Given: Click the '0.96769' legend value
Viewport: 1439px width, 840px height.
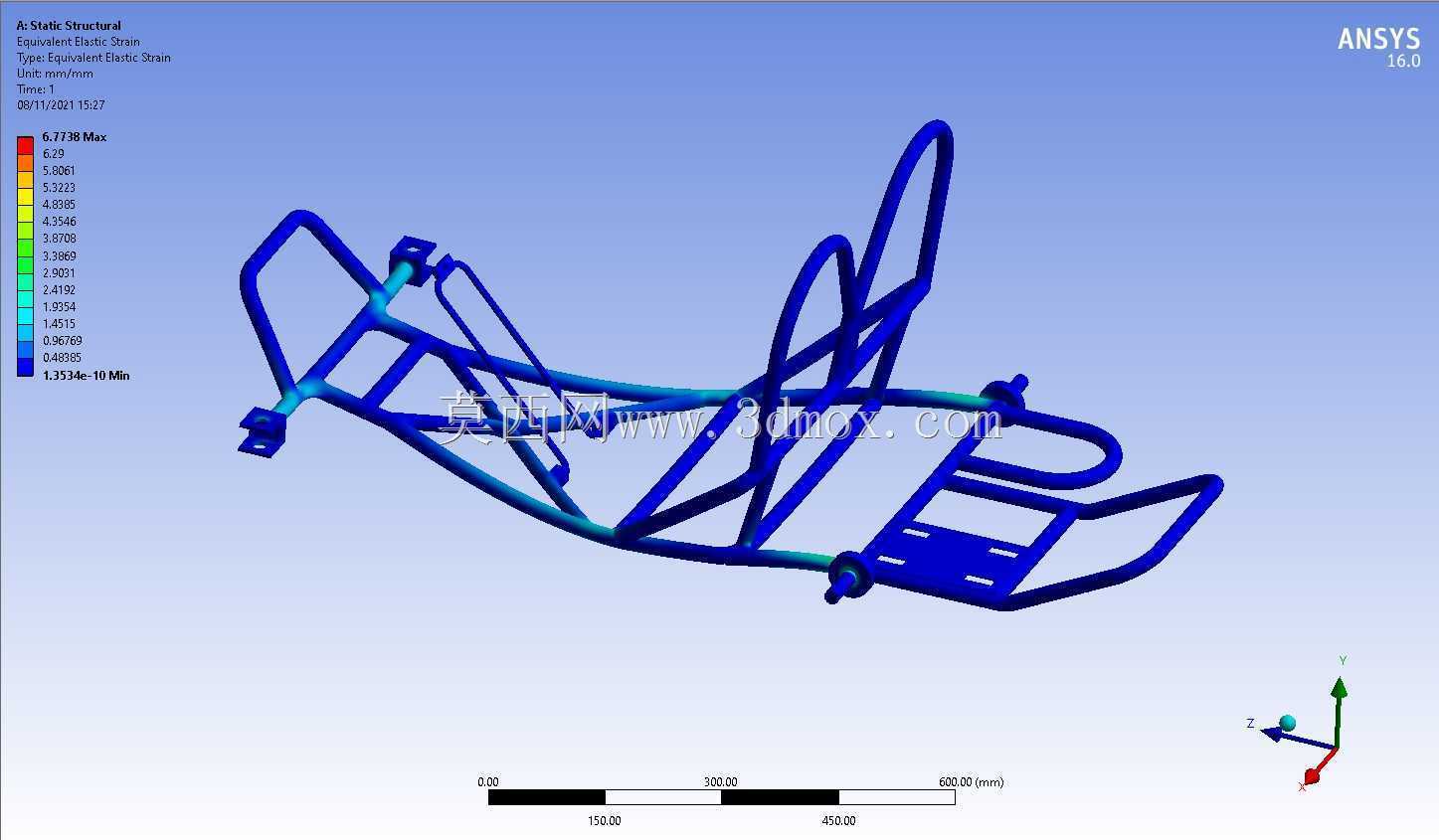Looking at the screenshot, I should click(x=62, y=341).
